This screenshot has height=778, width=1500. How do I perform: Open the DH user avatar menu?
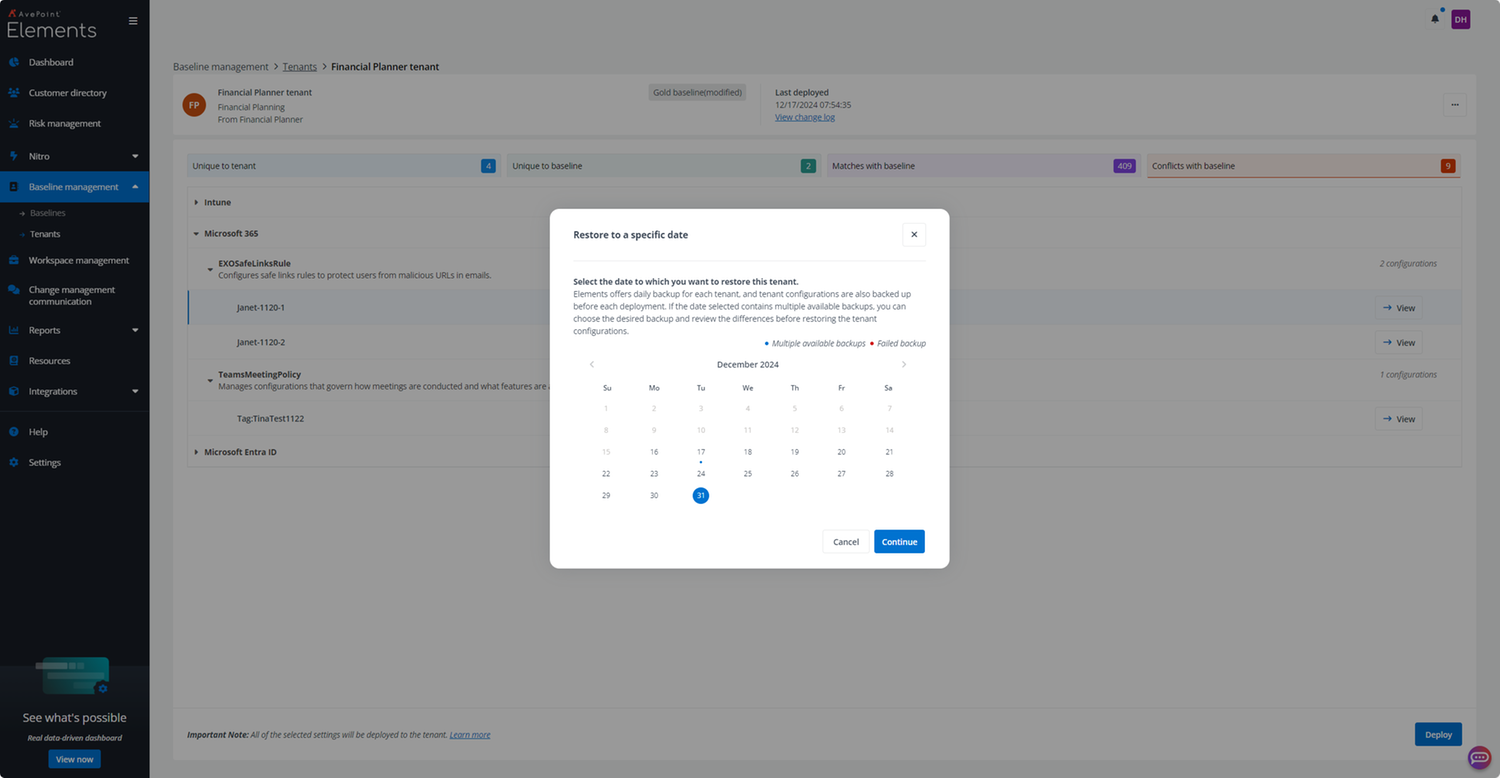[x=1461, y=19]
